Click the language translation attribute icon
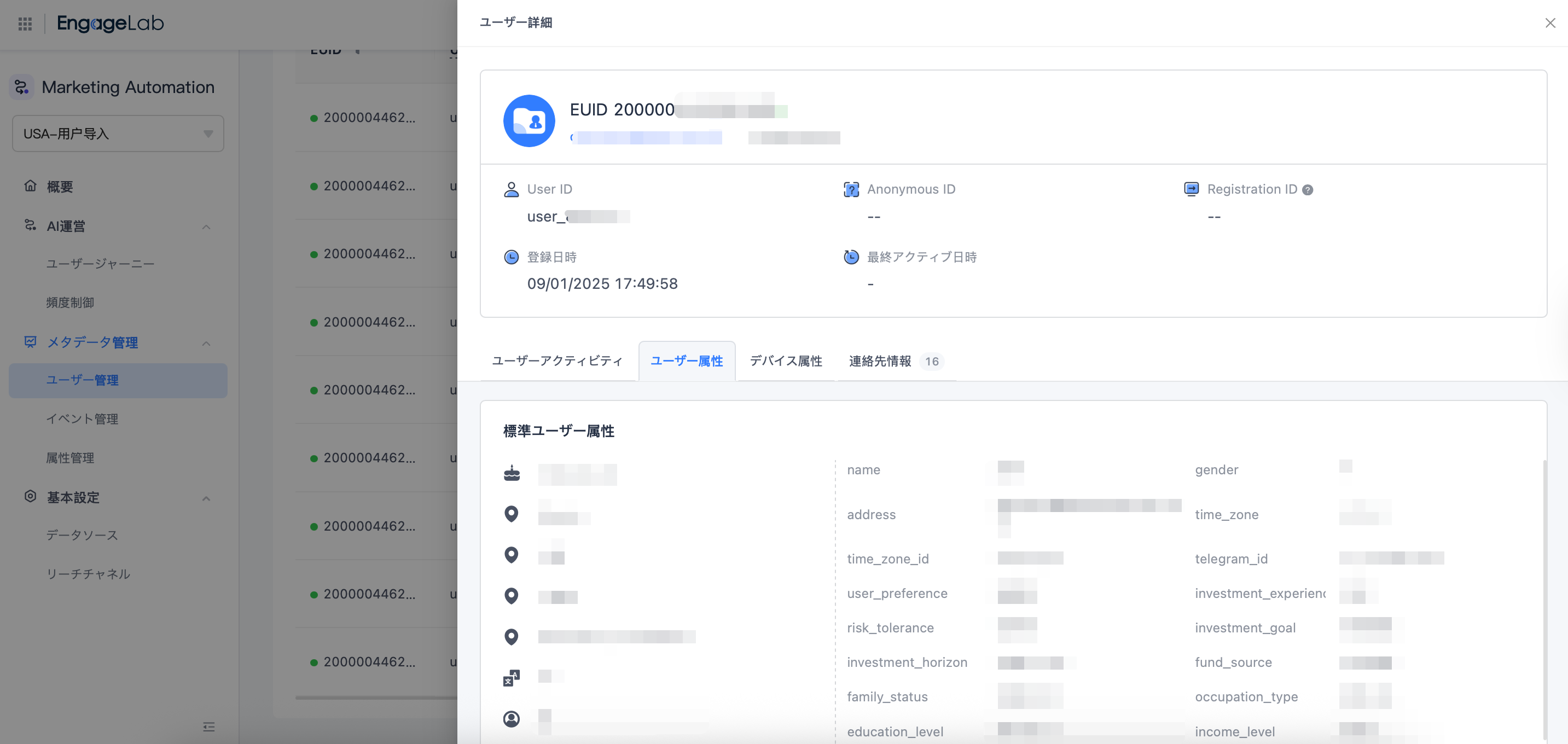 (x=512, y=678)
